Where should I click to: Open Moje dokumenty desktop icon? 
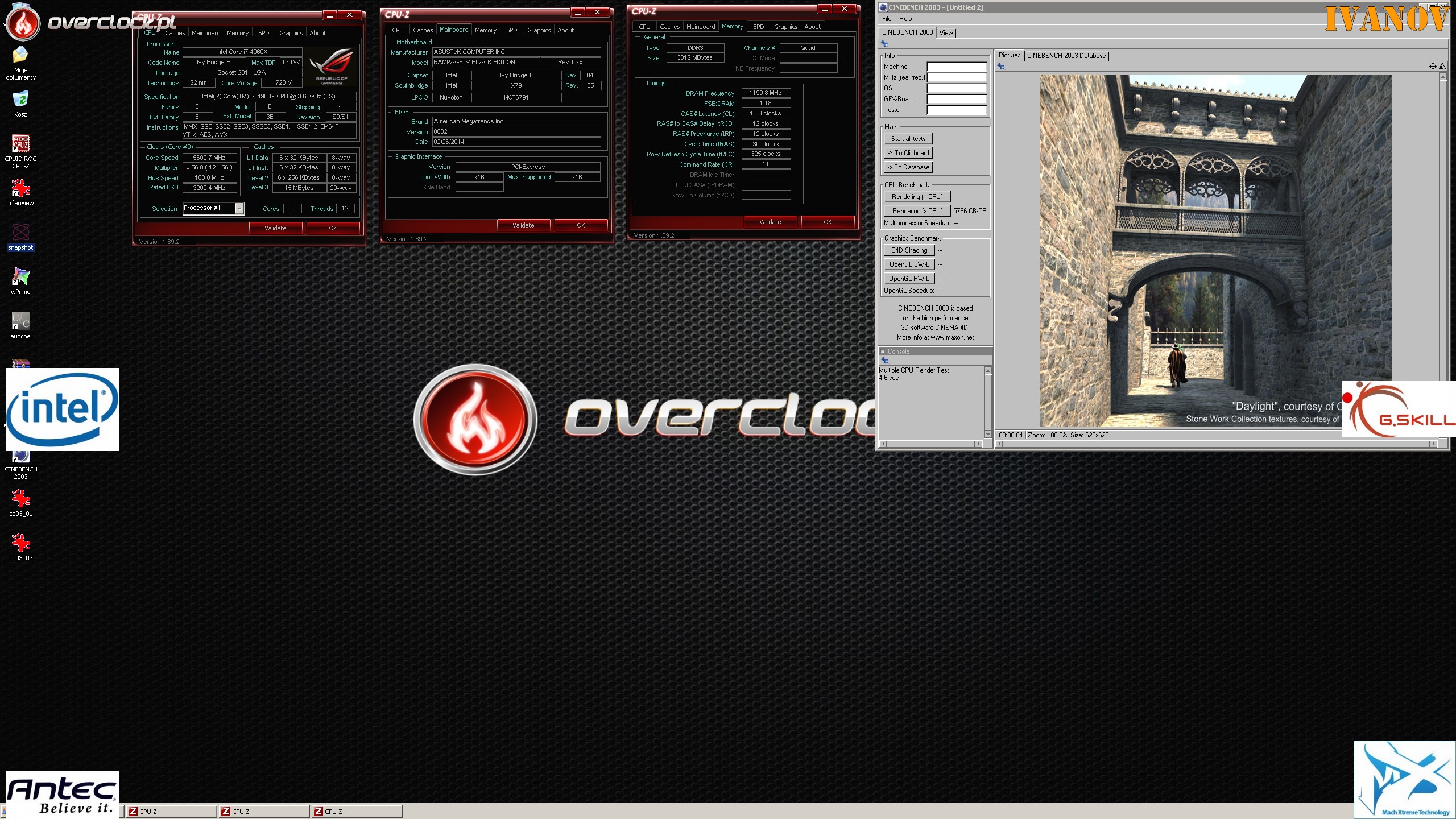(x=20, y=63)
